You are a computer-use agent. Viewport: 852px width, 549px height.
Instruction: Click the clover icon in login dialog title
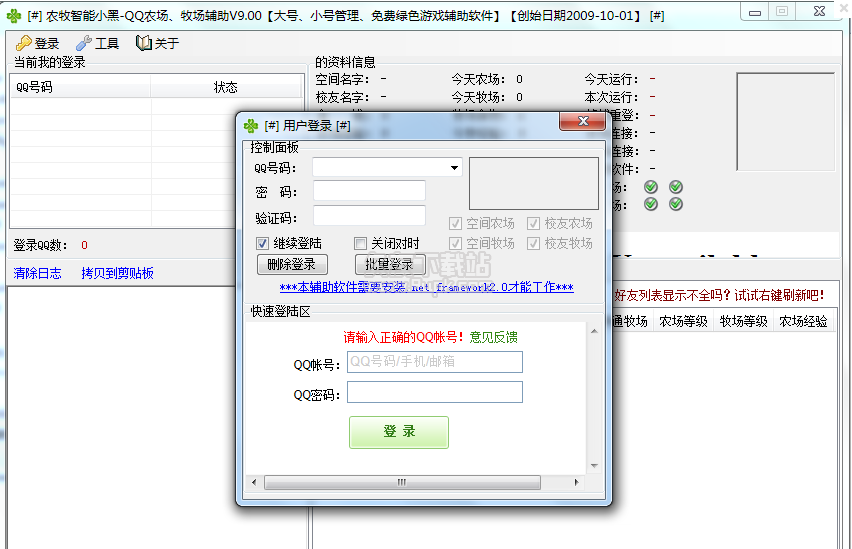click(251, 126)
